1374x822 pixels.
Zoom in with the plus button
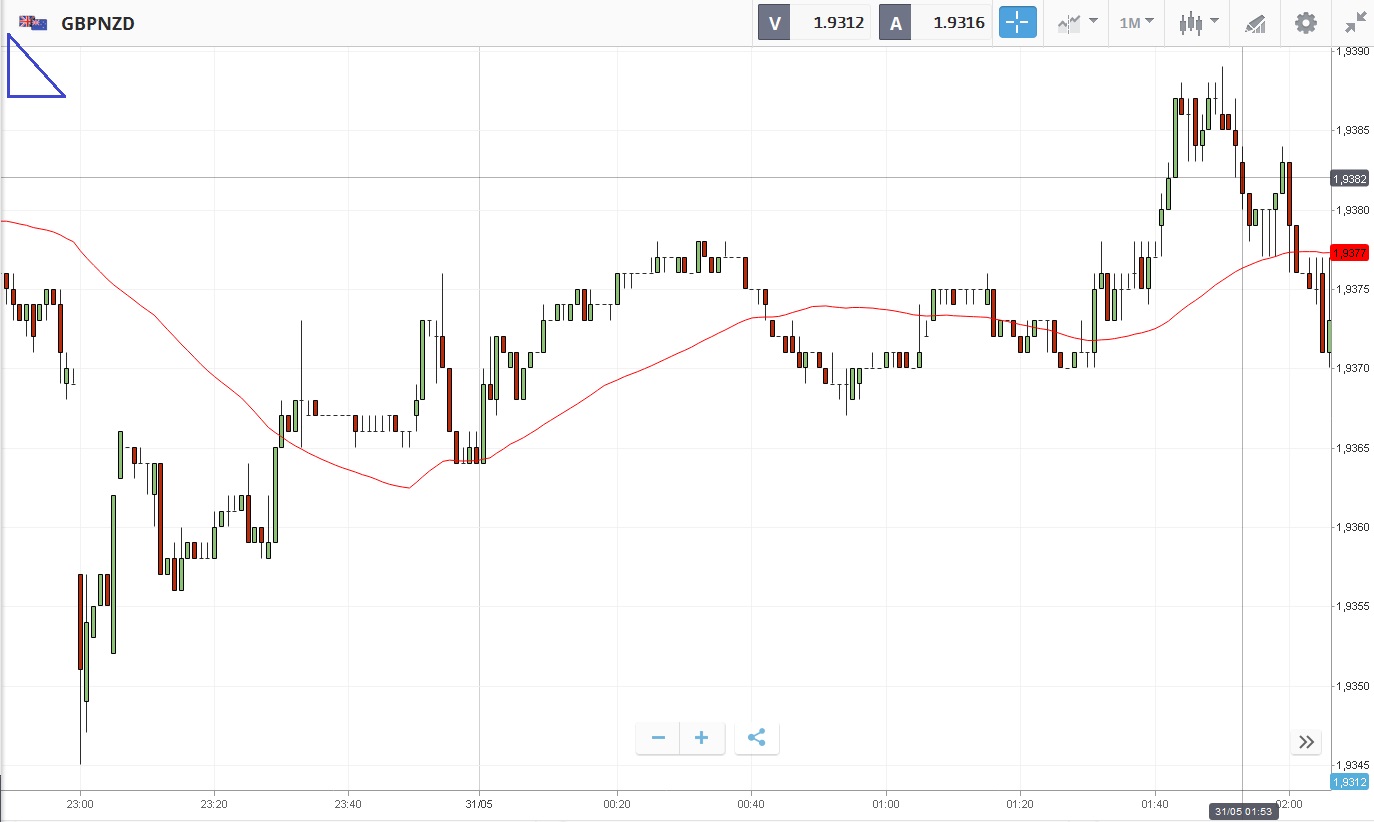[x=702, y=739]
